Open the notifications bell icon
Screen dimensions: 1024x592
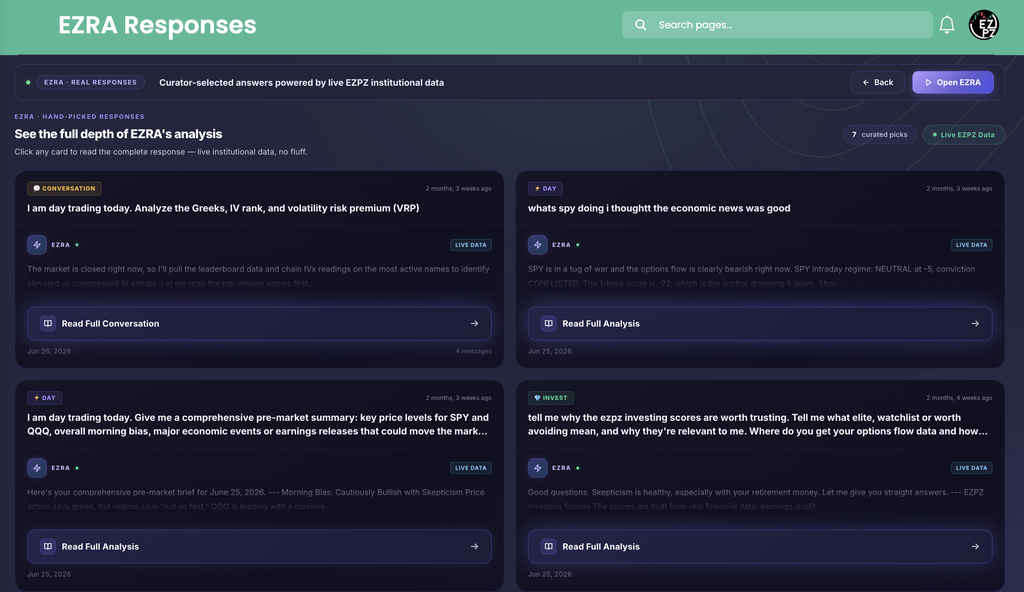tap(946, 25)
